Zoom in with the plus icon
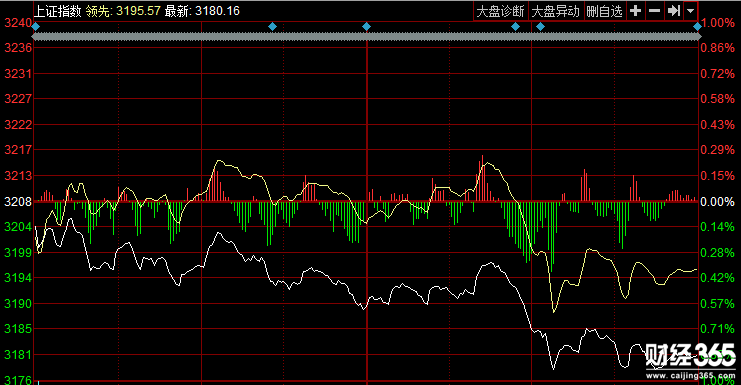Screen dimensions: 741x385 point(636,11)
